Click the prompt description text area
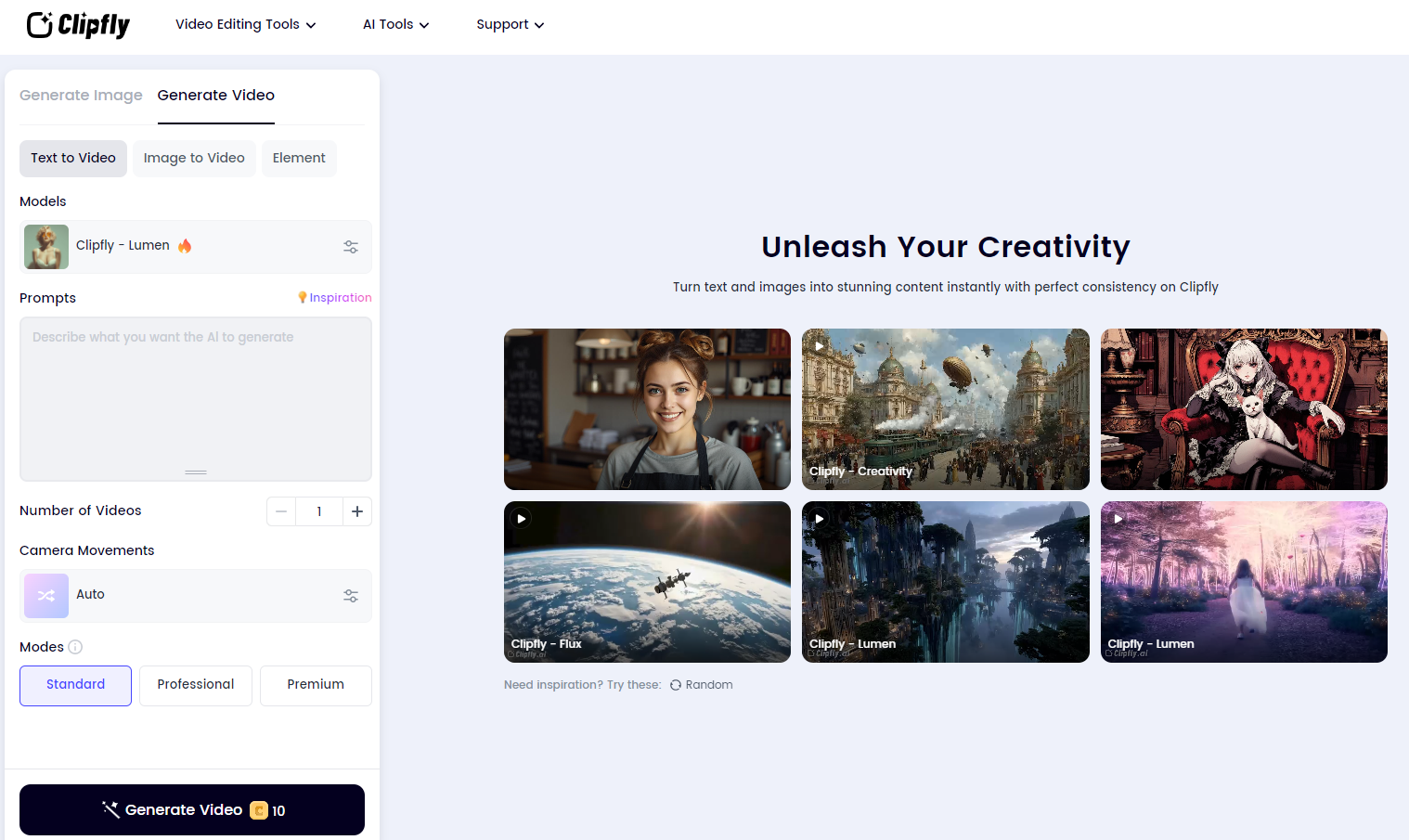The image size is (1409, 840). (196, 399)
